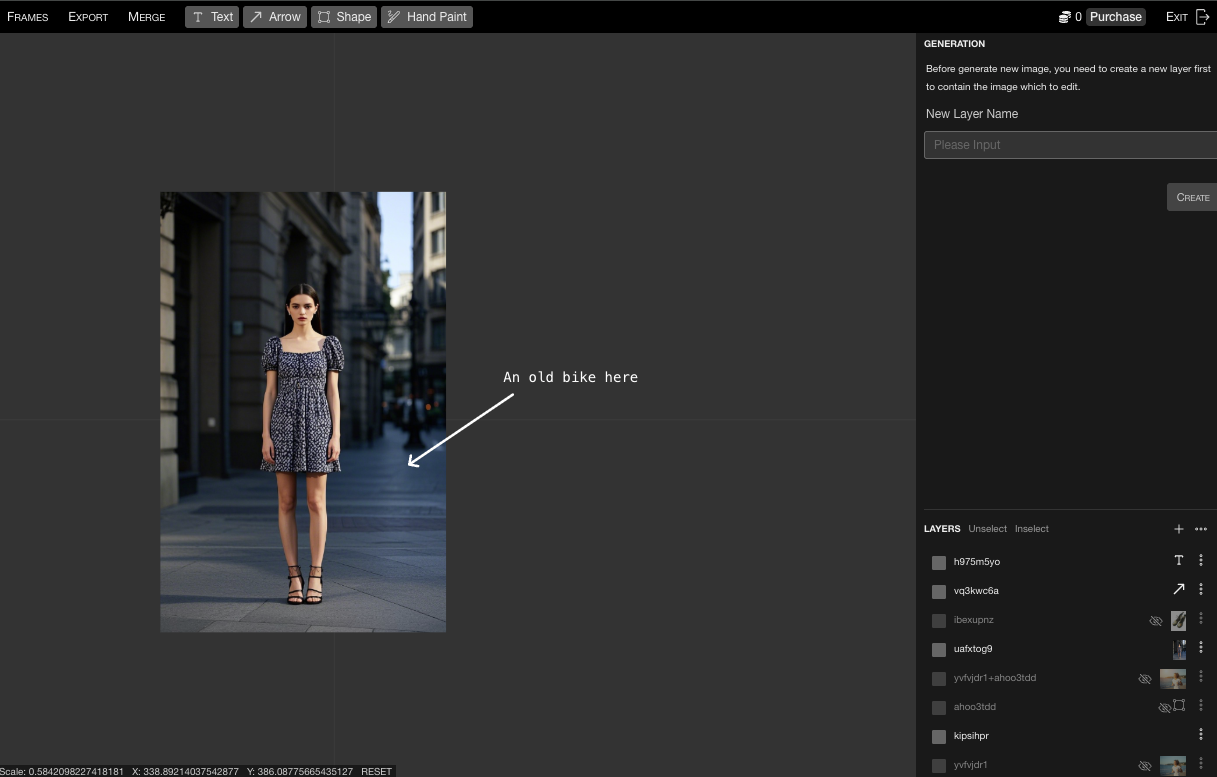Open the Layers panel more options ellipsis
The width and height of the screenshot is (1217, 777).
[x=1201, y=529]
